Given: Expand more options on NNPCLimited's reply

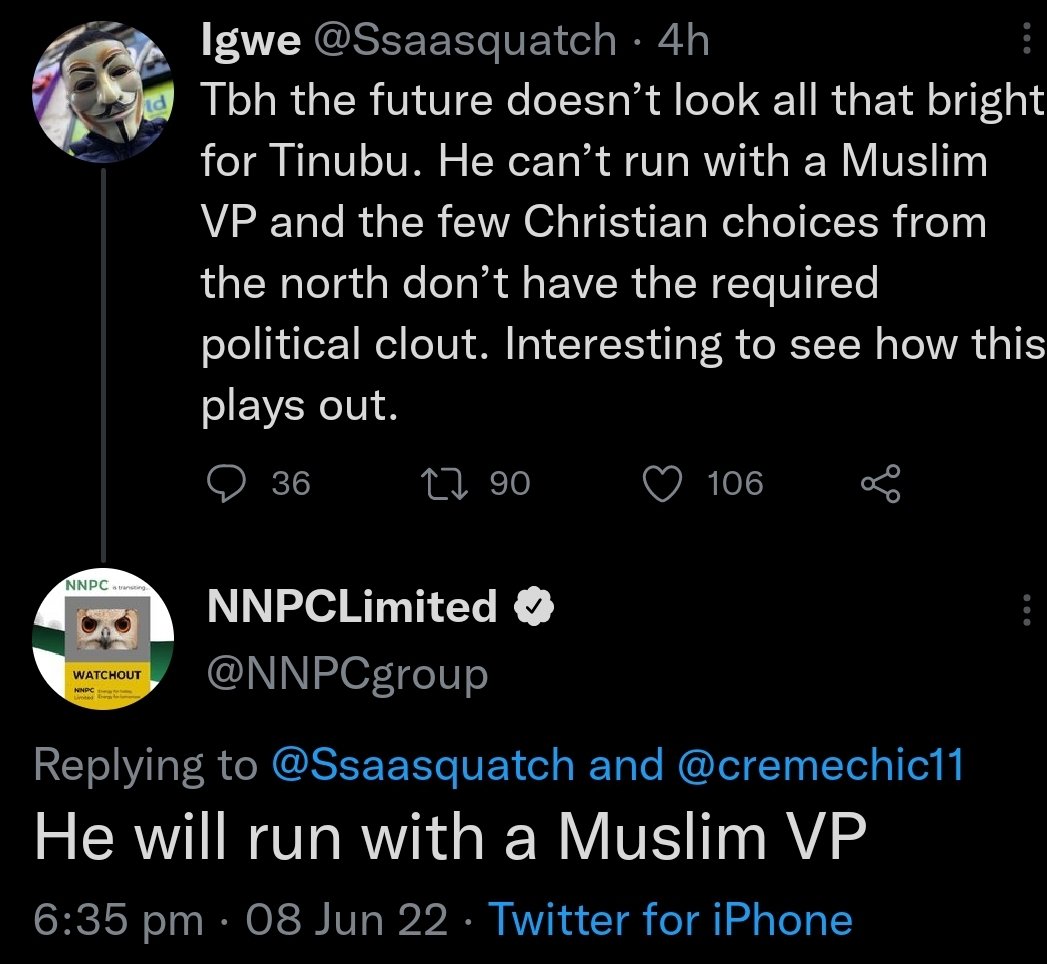Looking at the screenshot, I should tap(1026, 608).
